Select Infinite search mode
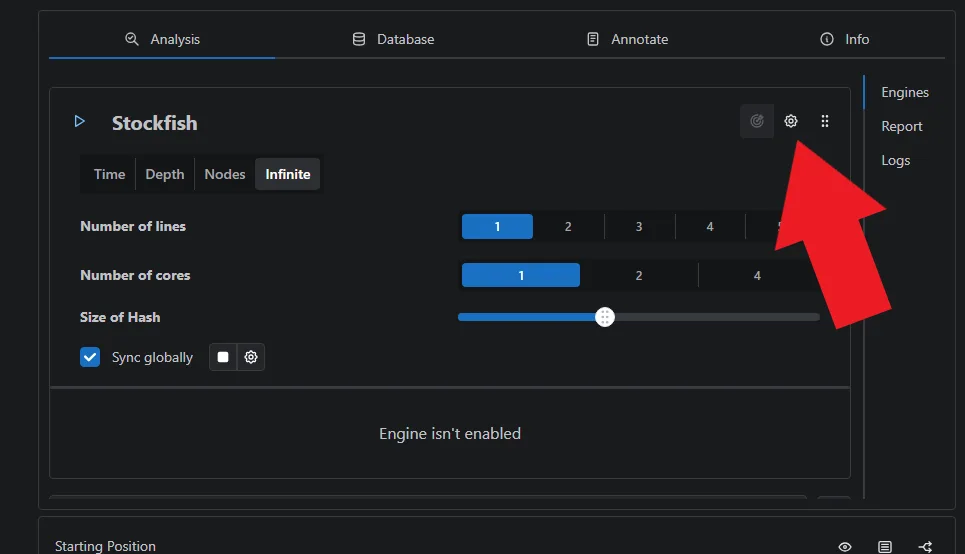 (x=288, y=174)
